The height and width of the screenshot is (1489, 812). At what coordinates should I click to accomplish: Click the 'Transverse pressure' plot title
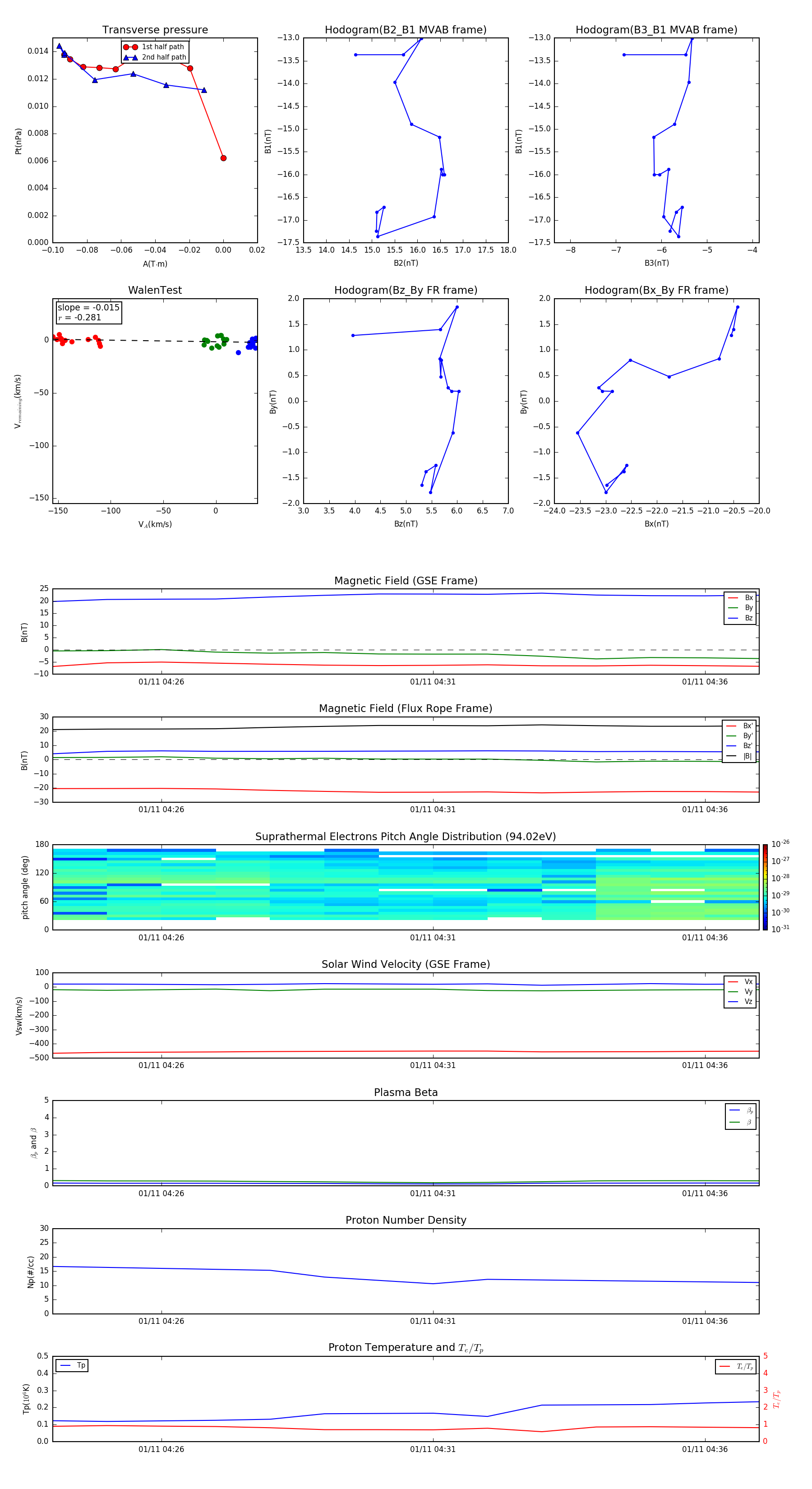click(x=155, y=29)
